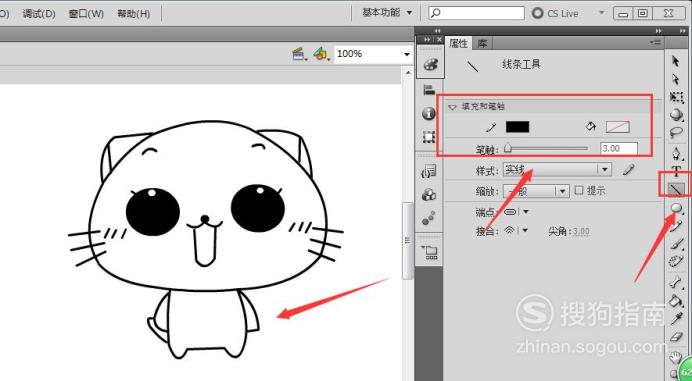Select the 3D Rotation tool
This screenshot has width=692, height=381.
[x=676, y=115]
